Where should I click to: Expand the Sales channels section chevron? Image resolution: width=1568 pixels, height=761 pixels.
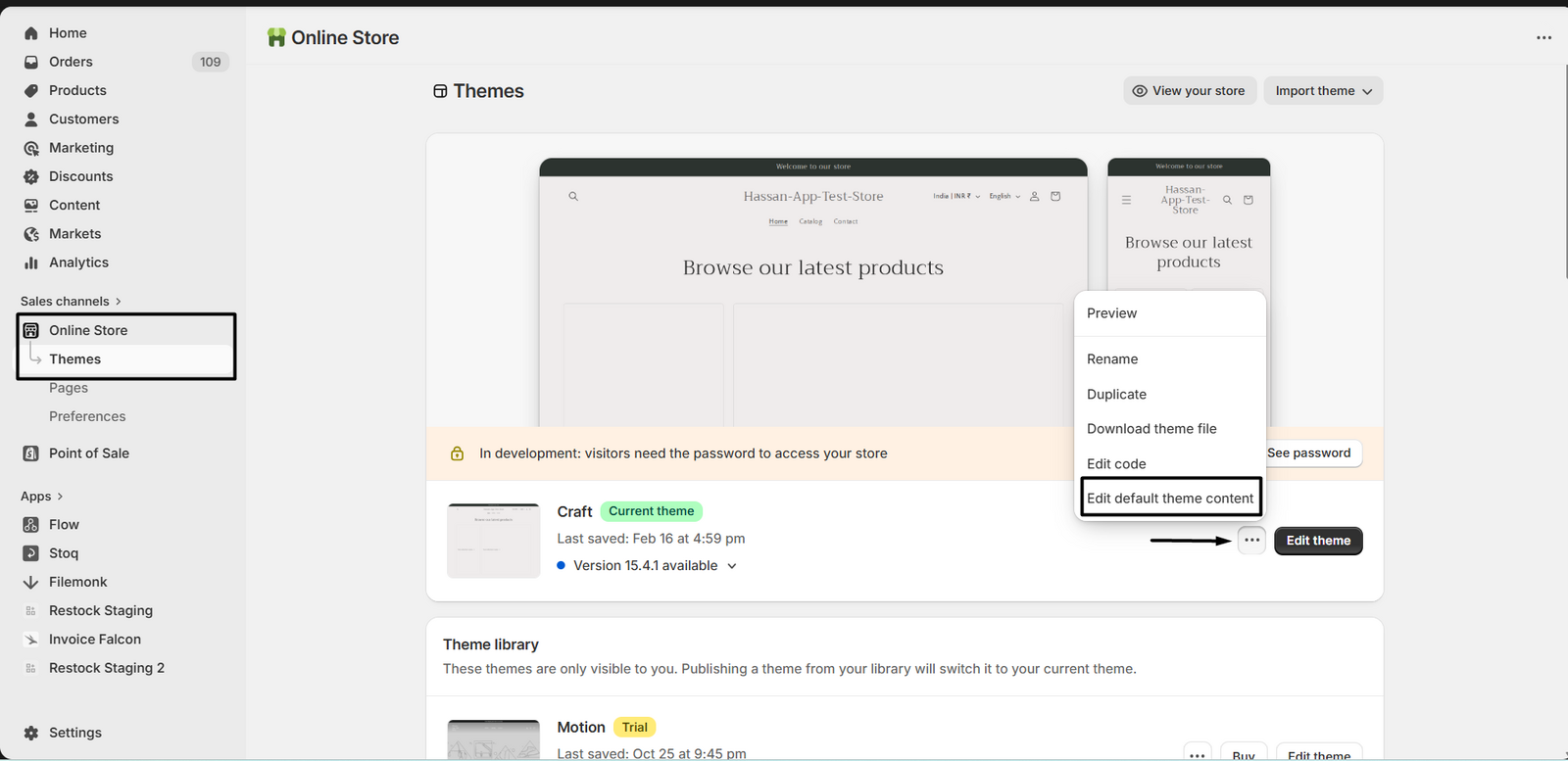(118, 302)
